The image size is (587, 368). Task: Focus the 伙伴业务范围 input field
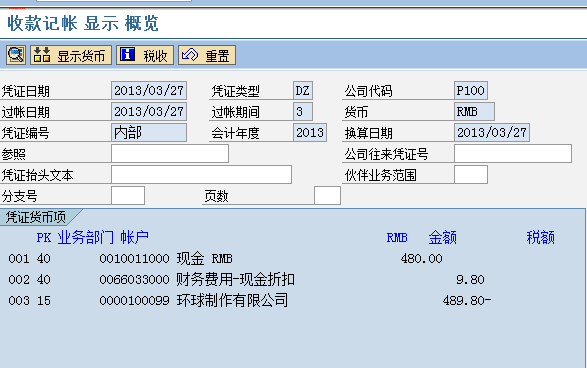click(x=471, y=174)
